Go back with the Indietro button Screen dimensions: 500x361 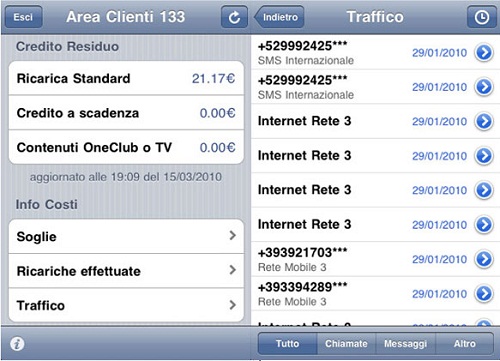pos(279,17)
